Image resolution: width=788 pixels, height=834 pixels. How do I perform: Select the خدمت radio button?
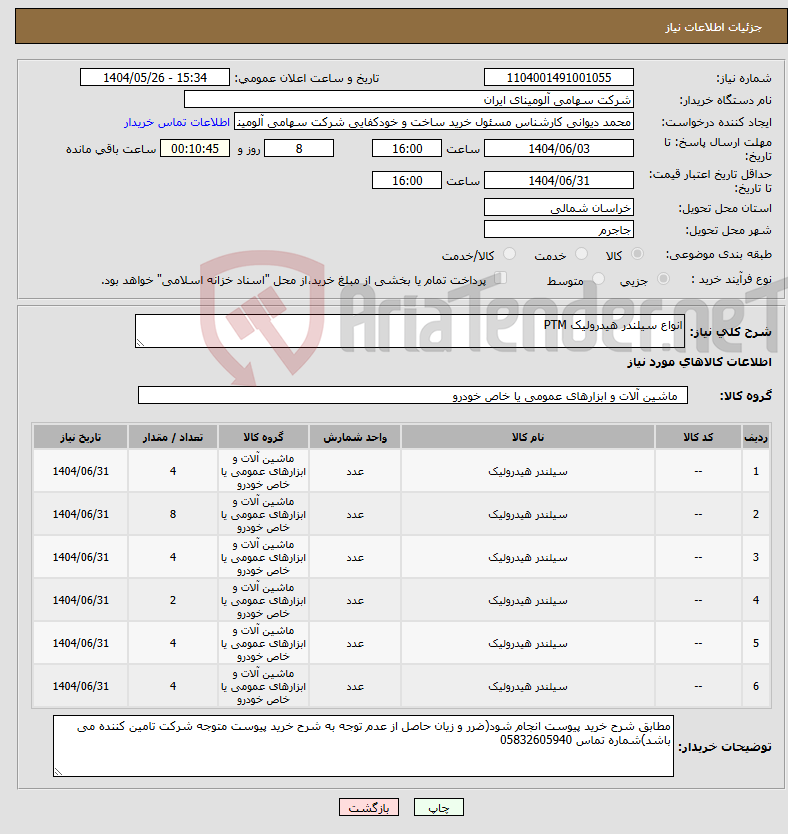(581, 254)
